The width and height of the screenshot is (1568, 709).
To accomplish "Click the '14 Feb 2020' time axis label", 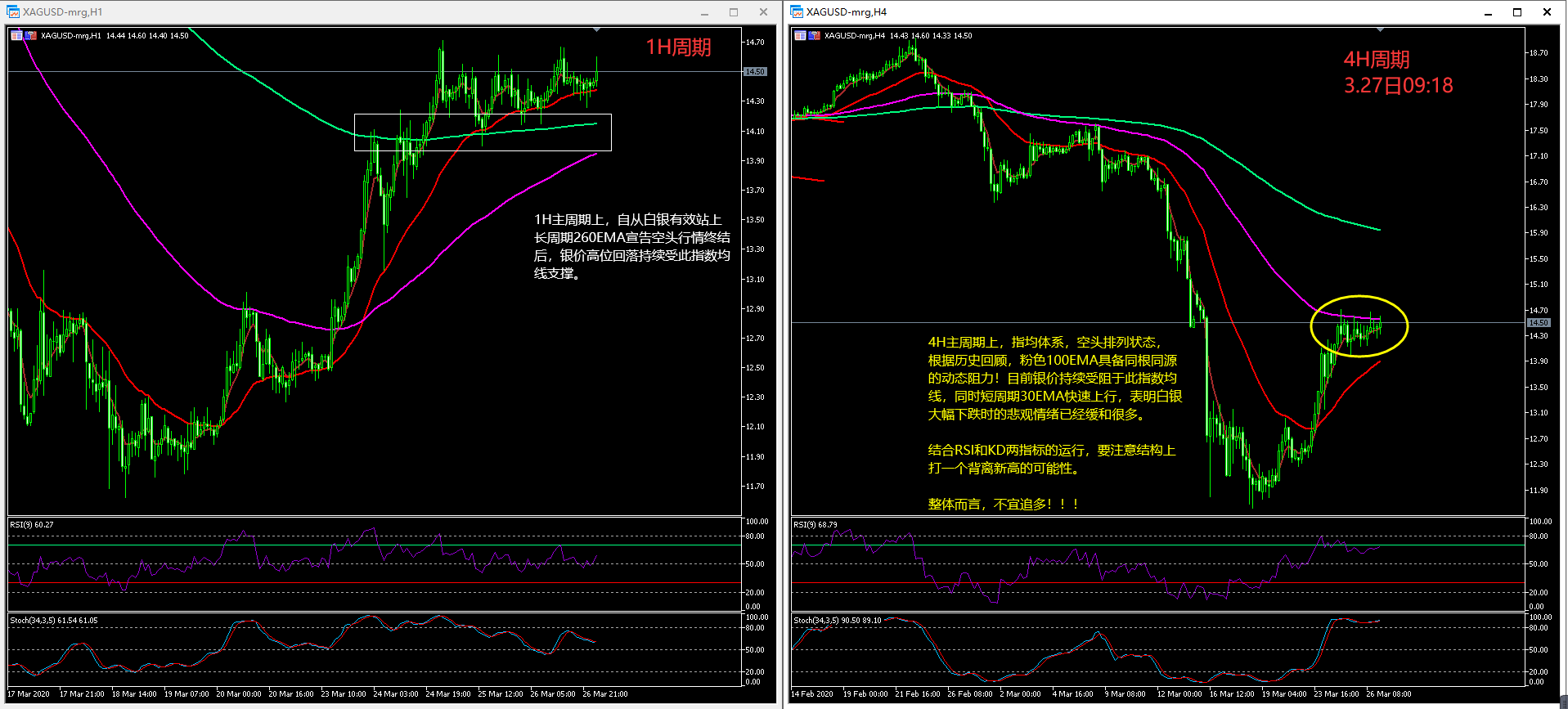I will [x=812, y=694].
